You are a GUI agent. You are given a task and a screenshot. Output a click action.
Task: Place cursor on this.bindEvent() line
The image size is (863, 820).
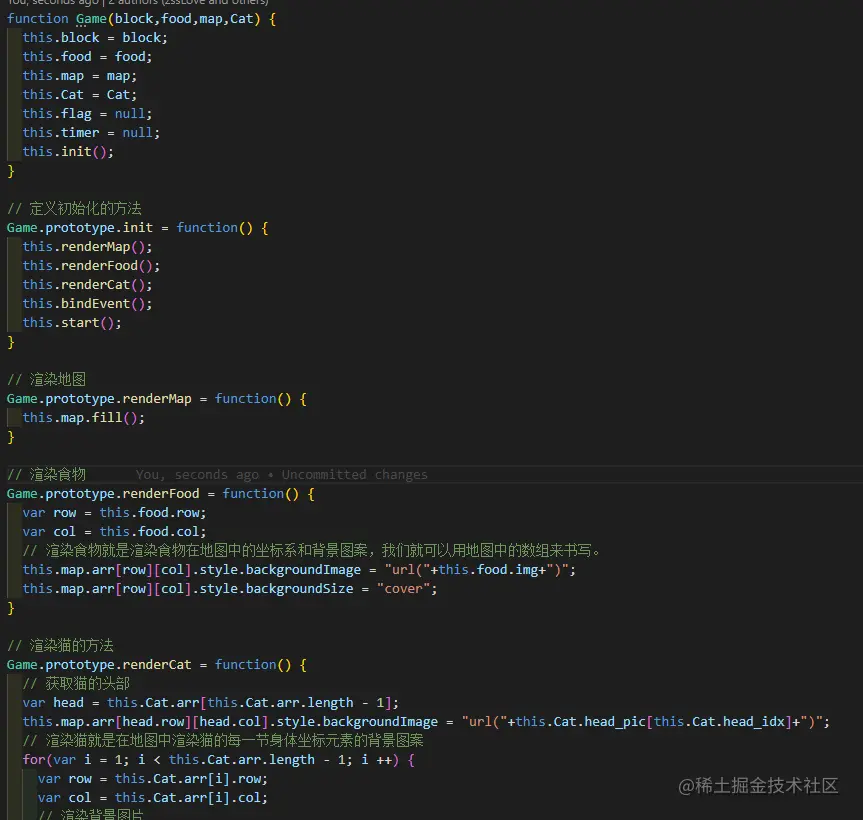84,303
